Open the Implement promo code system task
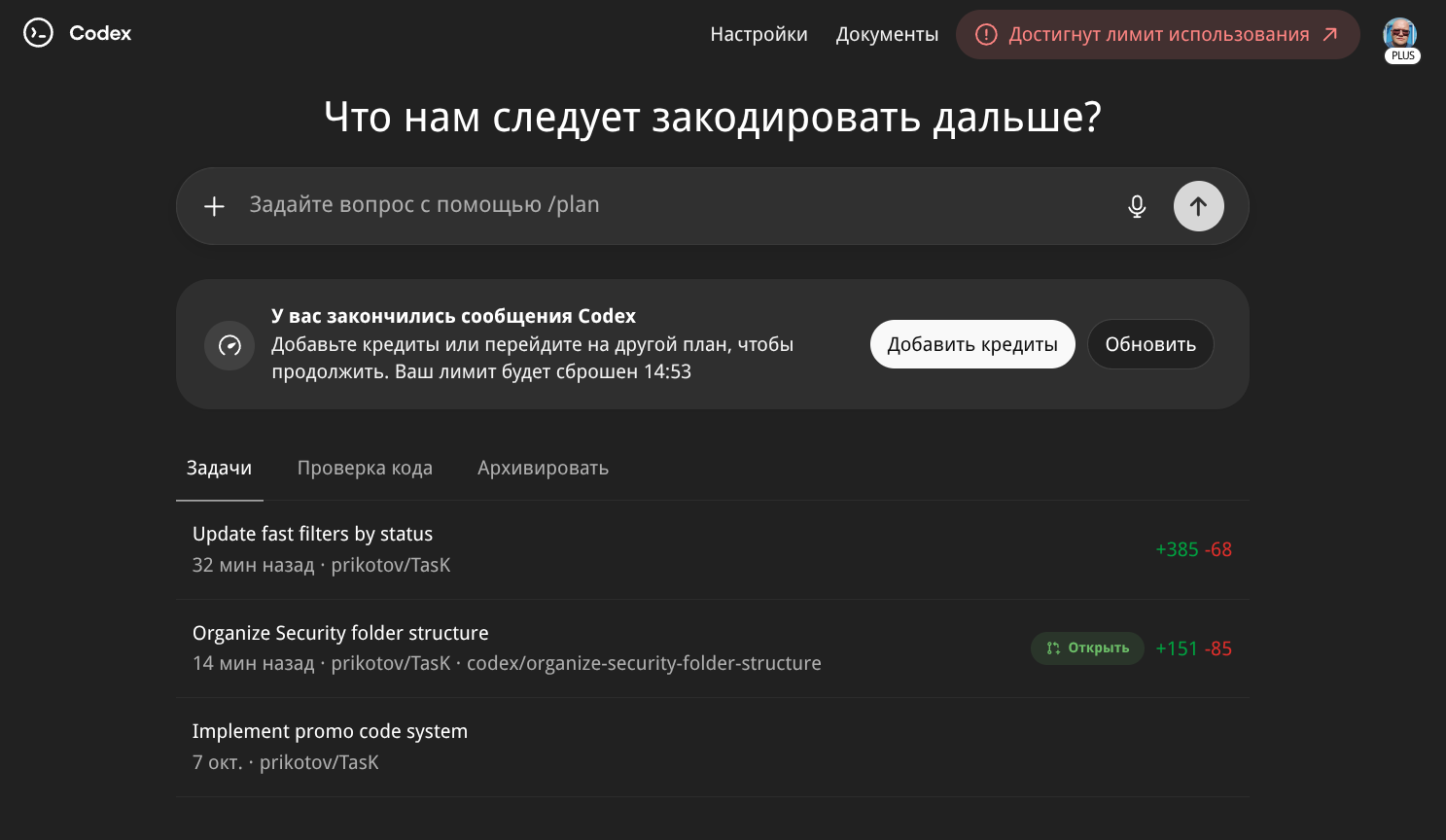The height and width of the screenshot is (840, 1446). [330, 732]
